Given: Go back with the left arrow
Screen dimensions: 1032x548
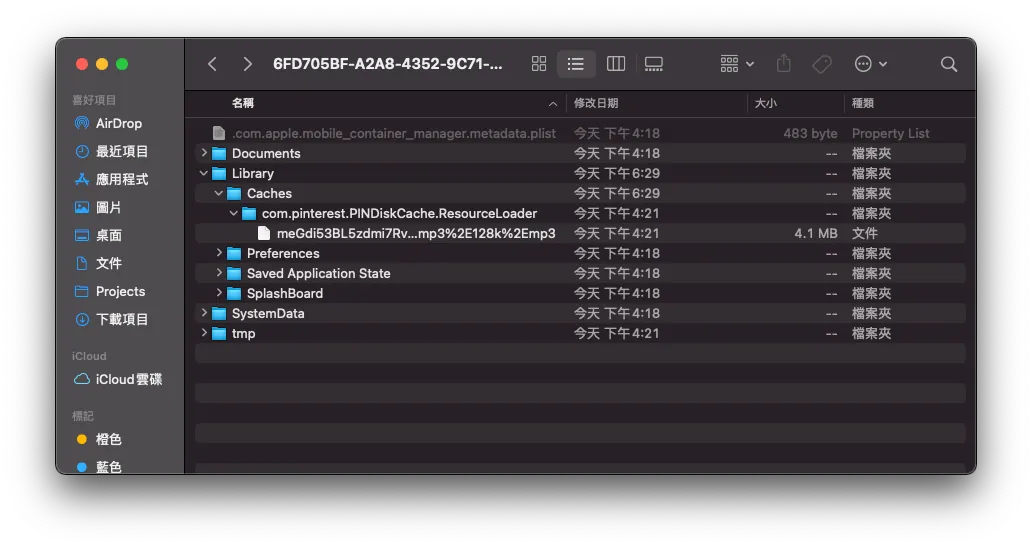Looking at the screenshot, I should tap(212, 64).
